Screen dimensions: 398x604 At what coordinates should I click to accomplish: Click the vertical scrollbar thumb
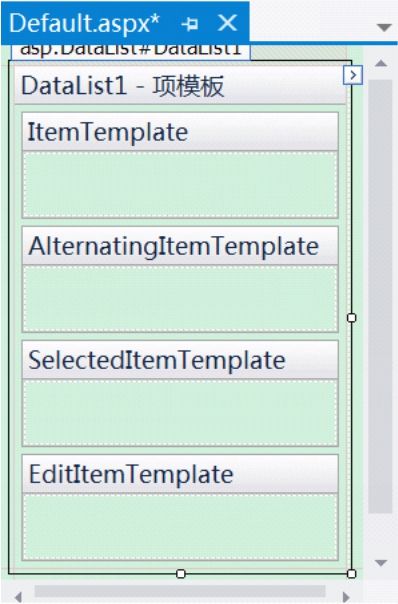point(380,297)
